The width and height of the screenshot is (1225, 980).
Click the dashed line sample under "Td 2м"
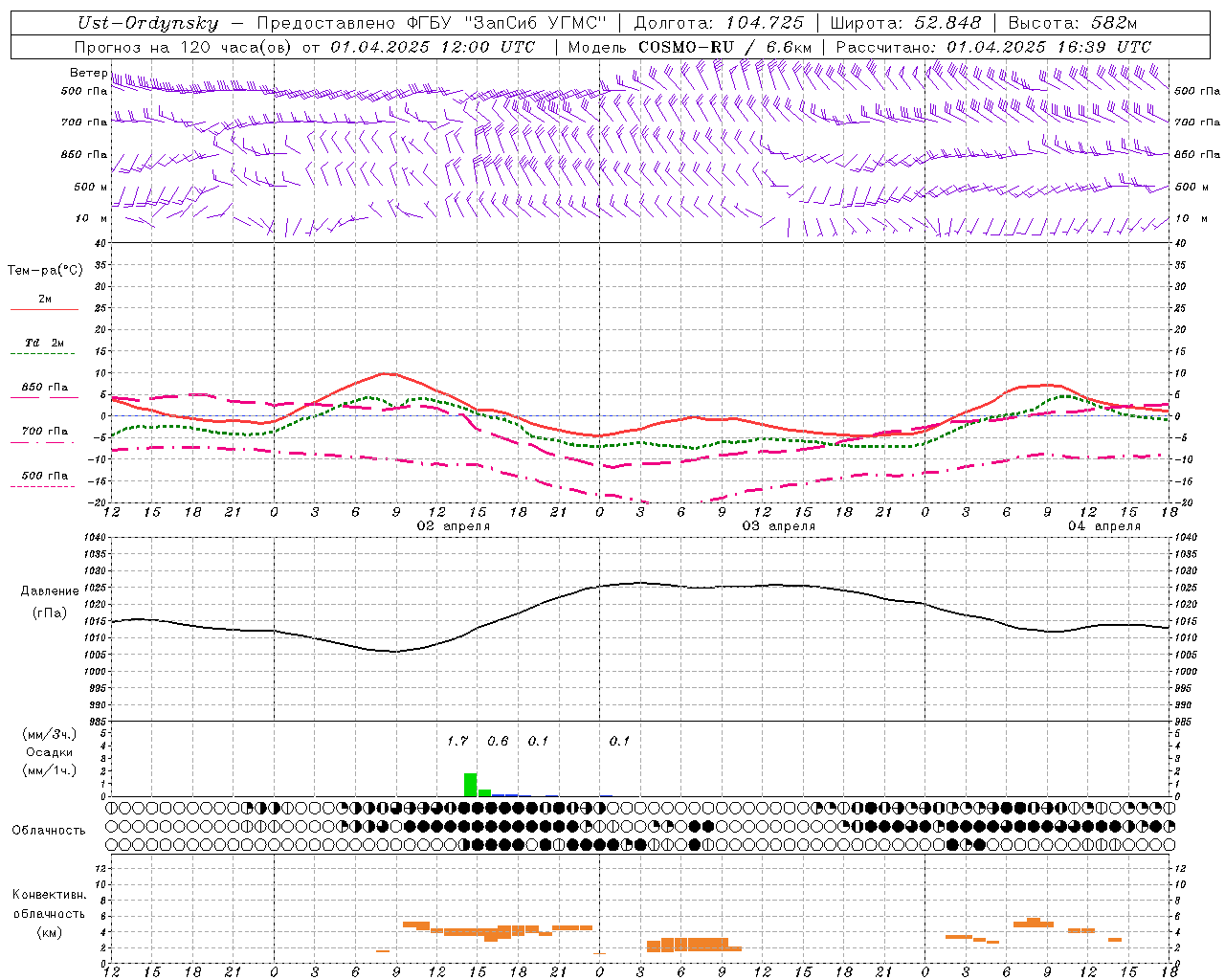pos(44,354)
